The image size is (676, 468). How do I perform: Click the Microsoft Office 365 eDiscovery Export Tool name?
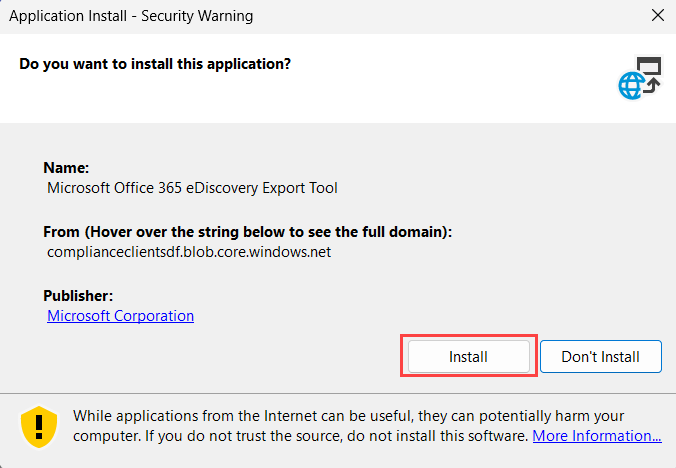click(193, 188)
